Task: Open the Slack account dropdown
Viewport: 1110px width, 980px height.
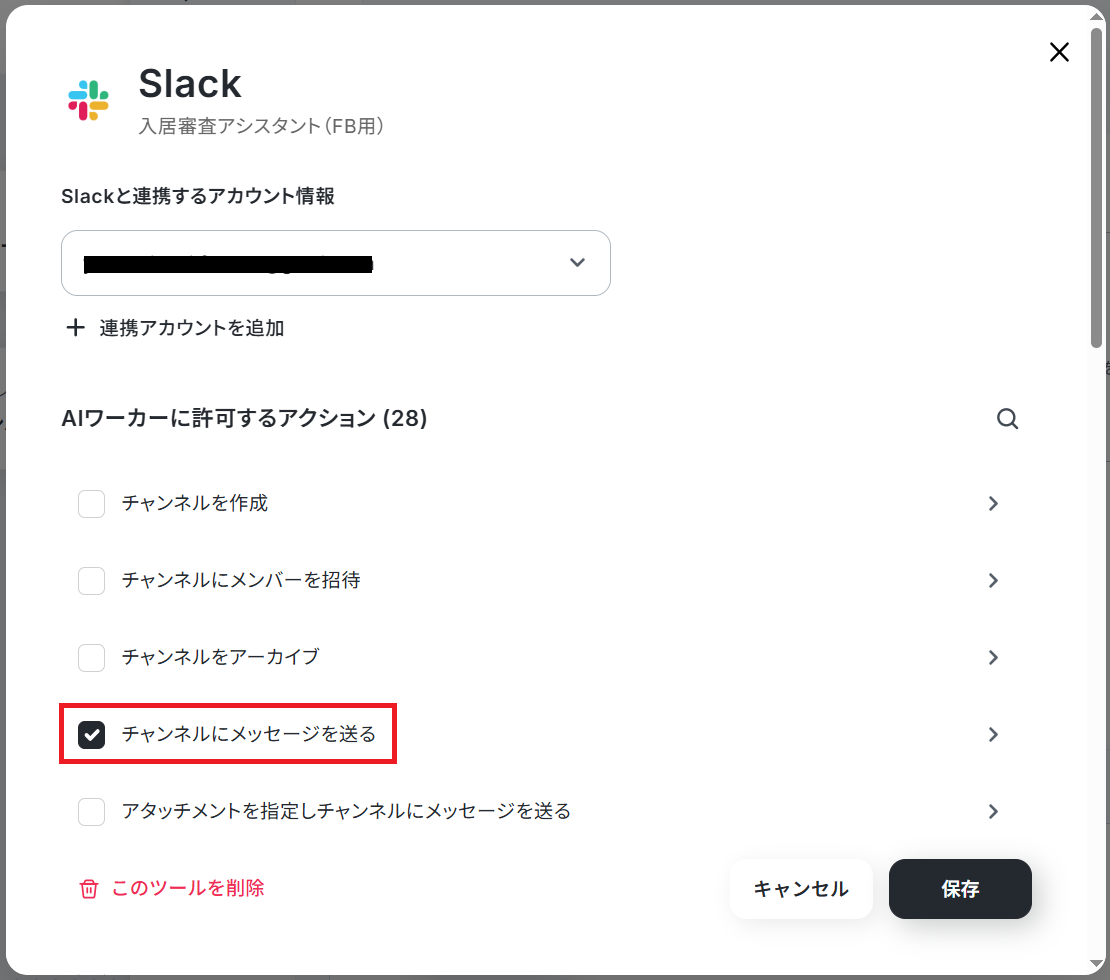Action: coord(336,263)
